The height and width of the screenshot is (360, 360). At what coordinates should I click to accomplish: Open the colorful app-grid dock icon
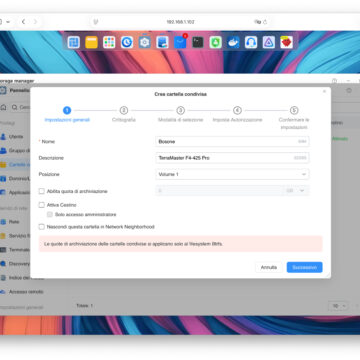[109, 42]
